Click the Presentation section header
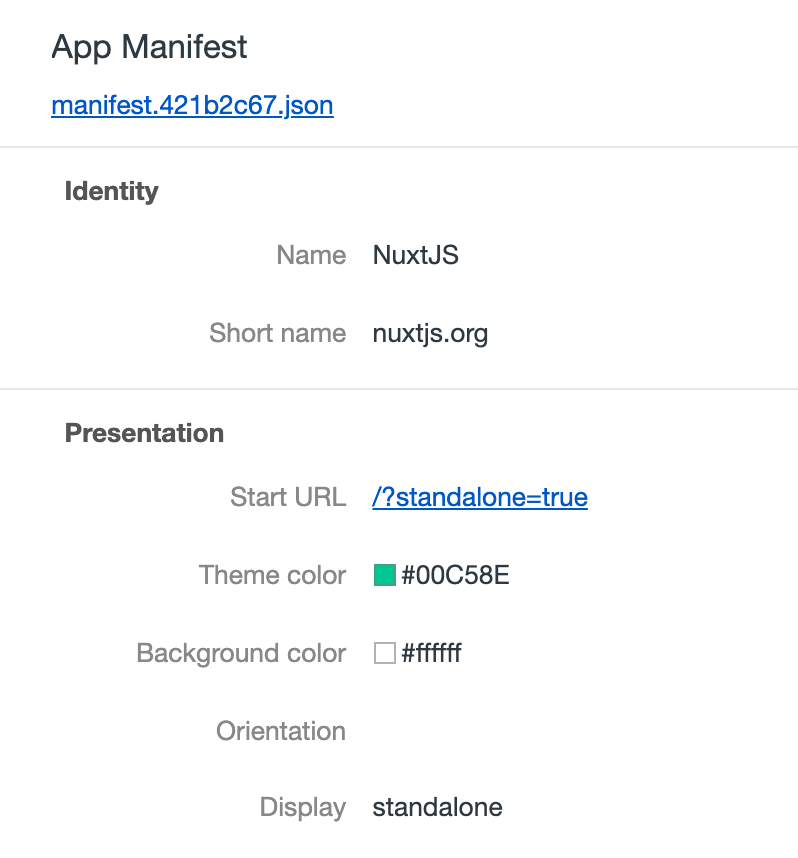Viewport: 798px width, 858px height. 144,434
